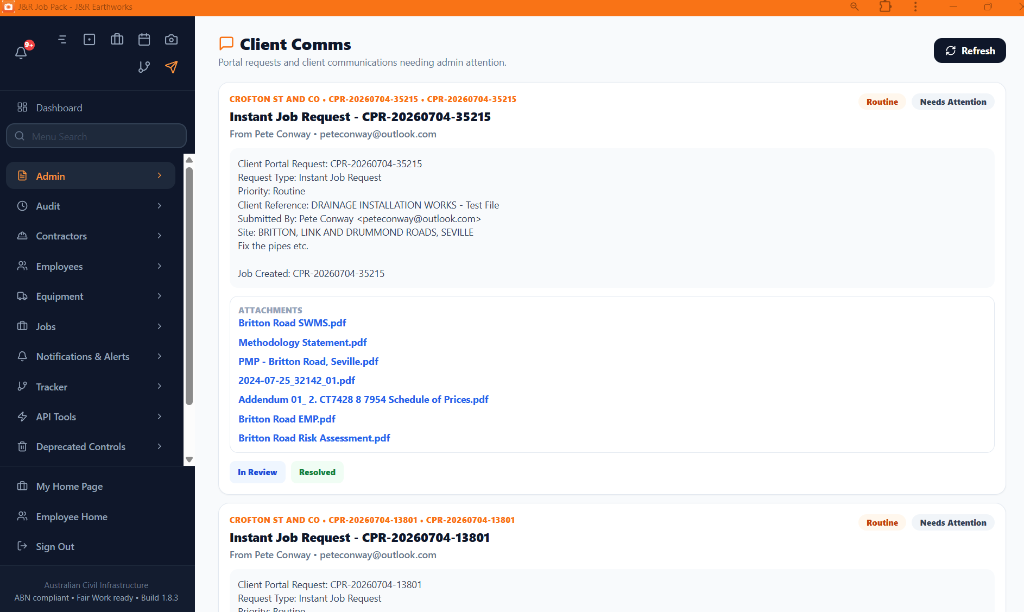This screenshot has height=612, width=1024.
Task: Mark CPR-20260704-35215 request as Resolved
Action: coord(317,472)
